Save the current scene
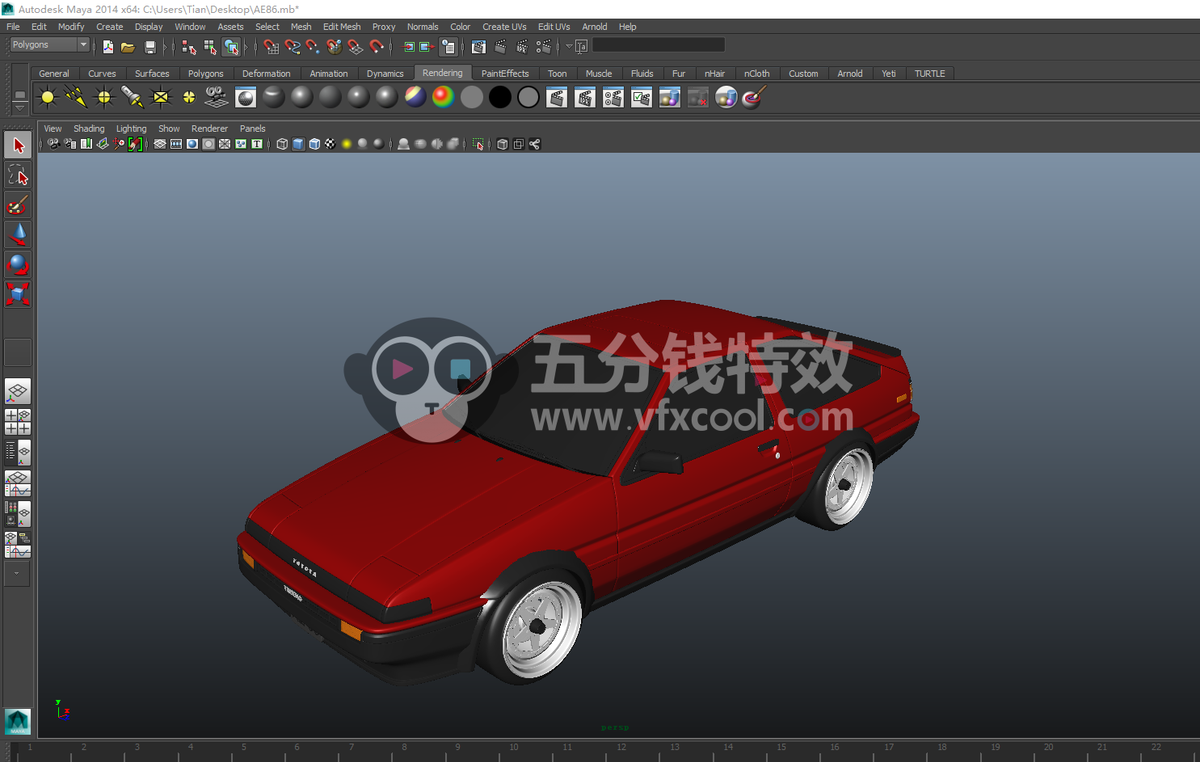1200x762 pixels. pyautogui.click(x=150, y=46)
